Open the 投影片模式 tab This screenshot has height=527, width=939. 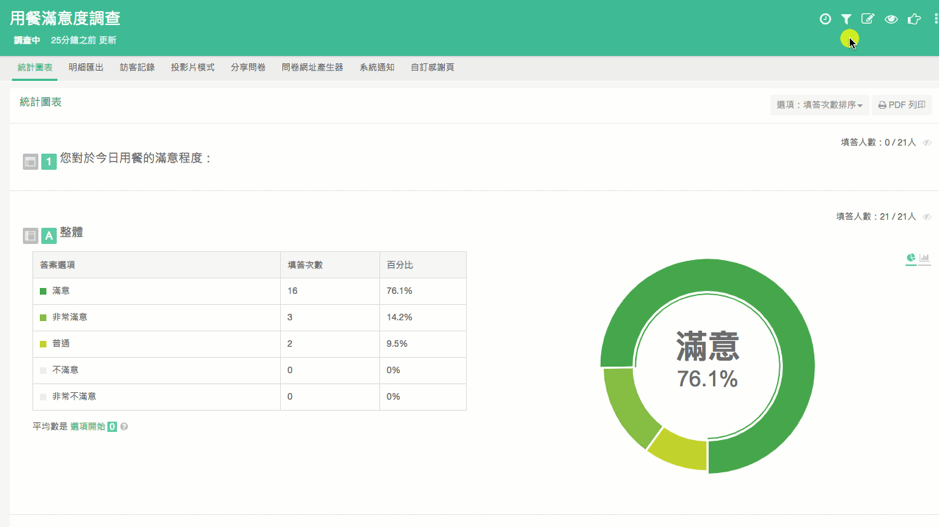point(192,68)
